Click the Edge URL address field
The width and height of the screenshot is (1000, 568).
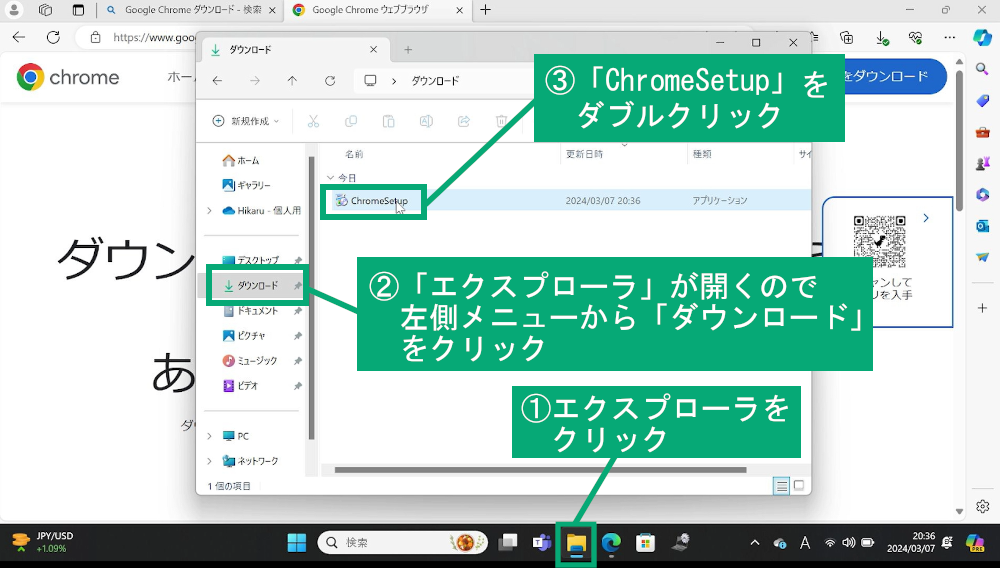coord(153,38)
